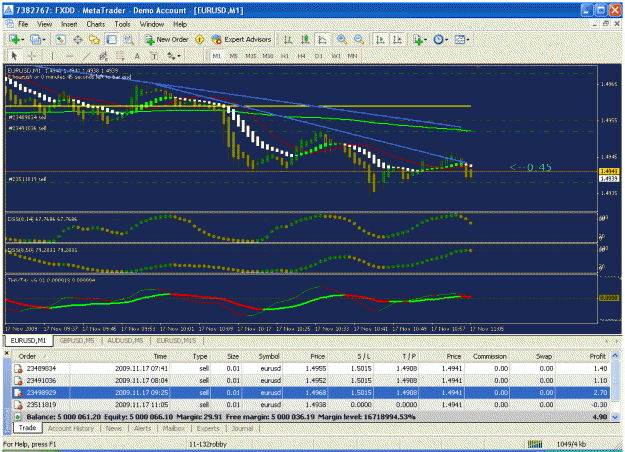Click the New Order button
Viewport: 625px width, 452px height.
pos(167,39)
